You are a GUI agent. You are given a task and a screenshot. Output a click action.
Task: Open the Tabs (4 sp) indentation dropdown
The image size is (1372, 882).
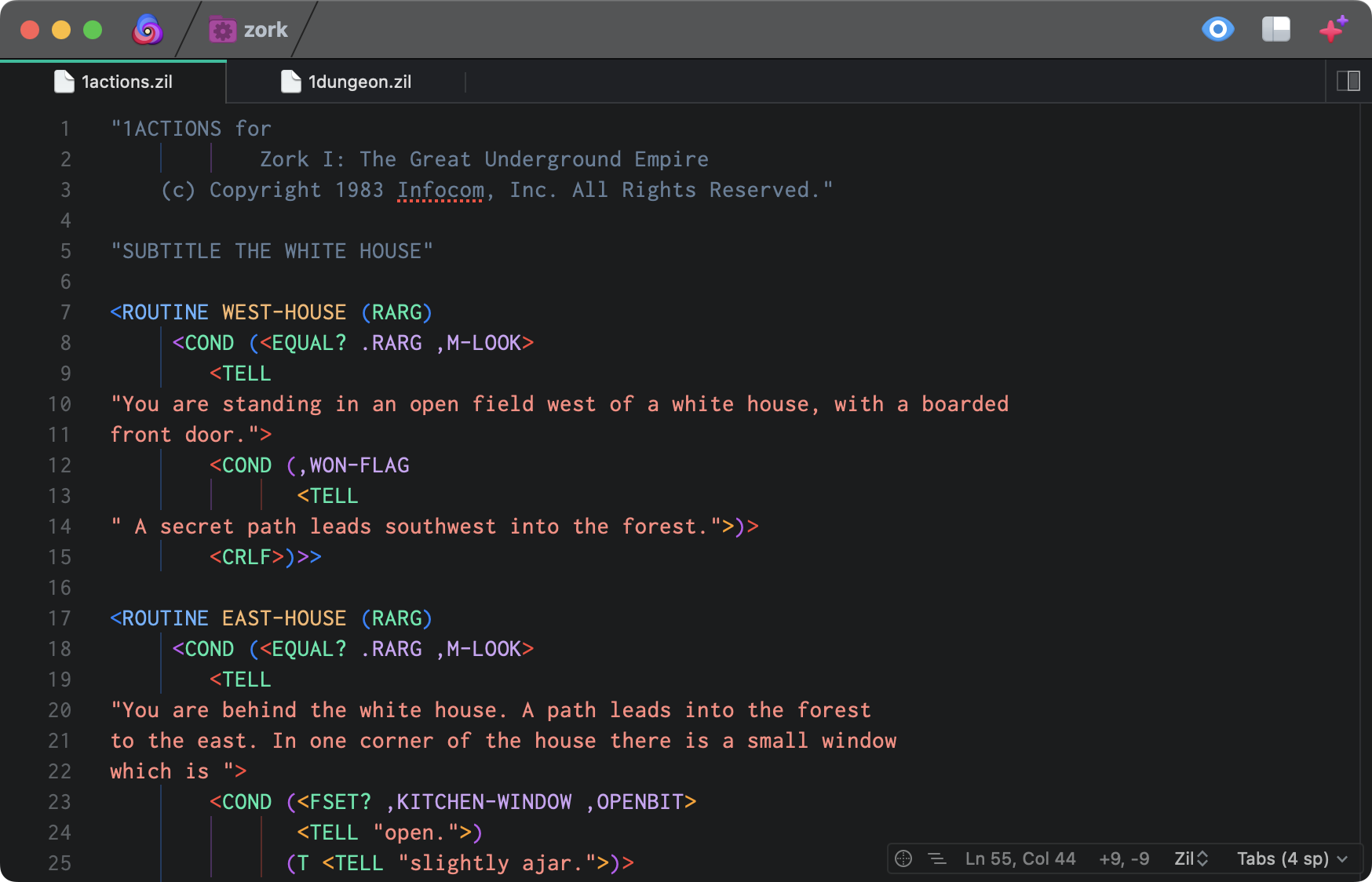(1292, 858)
